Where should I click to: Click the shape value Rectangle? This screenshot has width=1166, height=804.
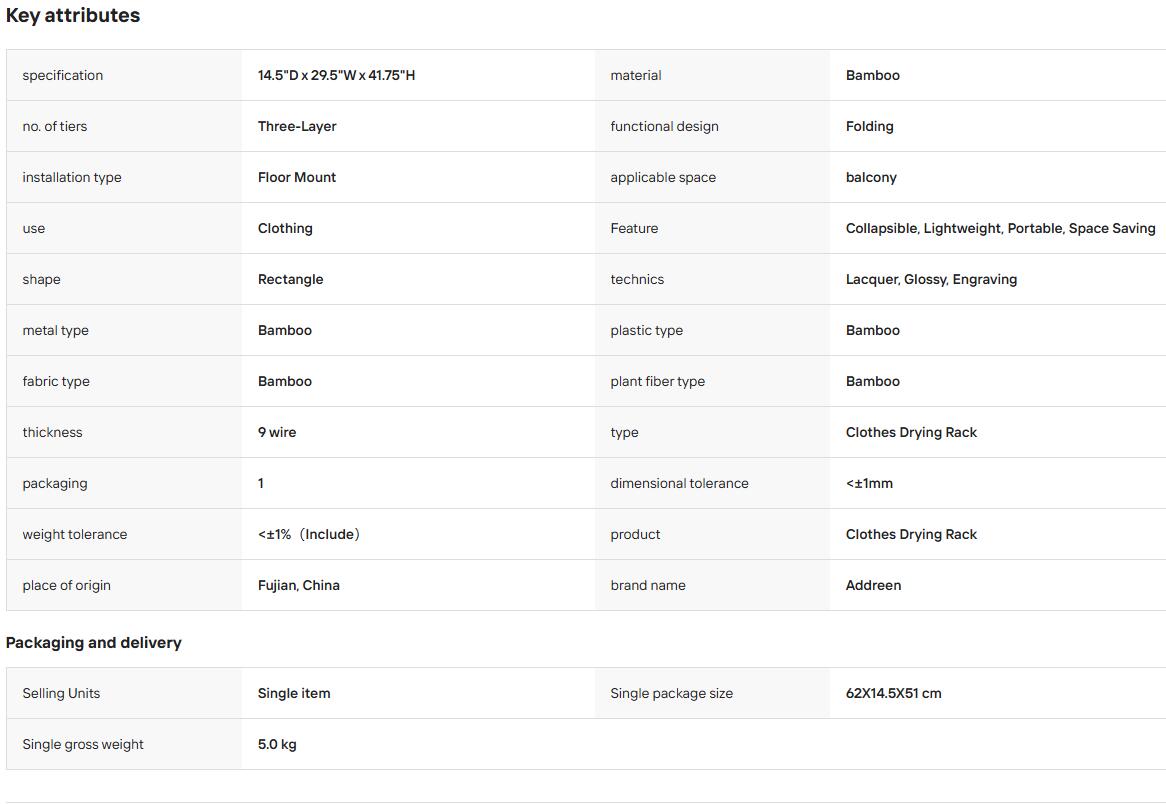point(290,279)
